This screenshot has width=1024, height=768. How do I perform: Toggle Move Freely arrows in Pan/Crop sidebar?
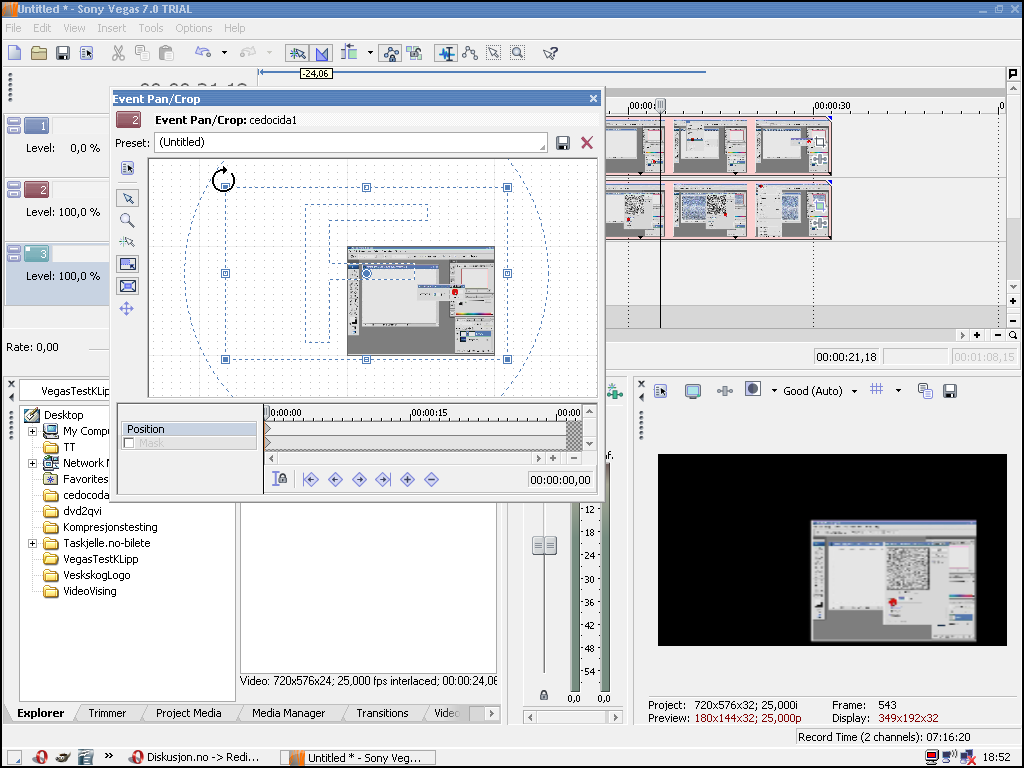[x=127, y=309]
